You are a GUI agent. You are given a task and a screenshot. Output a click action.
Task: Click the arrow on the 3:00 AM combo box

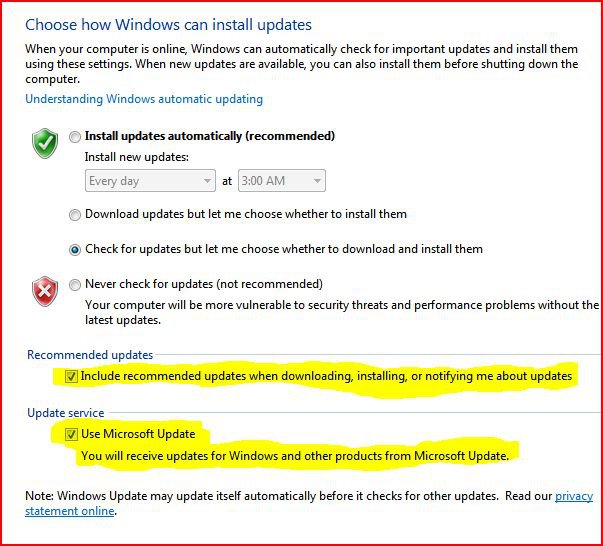[x=317, y=180]
